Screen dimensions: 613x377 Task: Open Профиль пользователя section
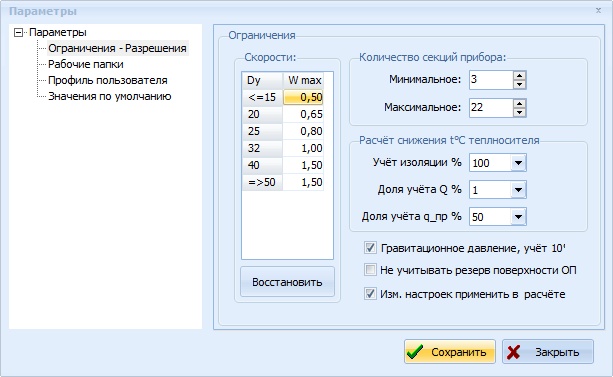point(108,80)
